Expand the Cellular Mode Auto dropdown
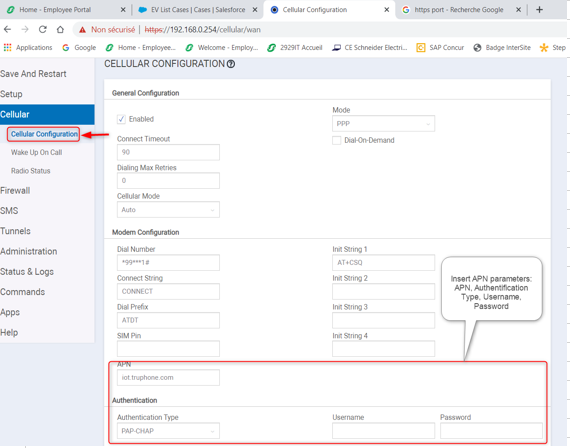The image size is (570, 448). tap(168, 210)
